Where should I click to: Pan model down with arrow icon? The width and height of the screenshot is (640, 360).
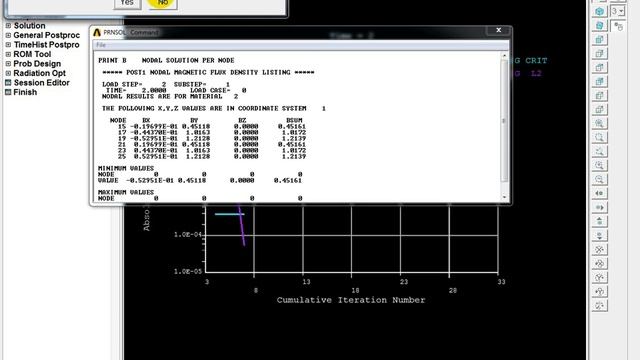[599, 235]
